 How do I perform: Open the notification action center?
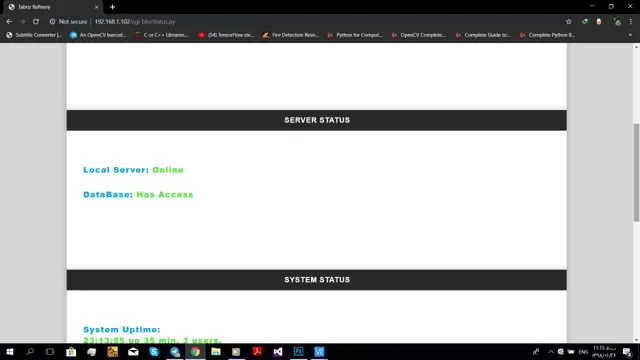(628, 351)
